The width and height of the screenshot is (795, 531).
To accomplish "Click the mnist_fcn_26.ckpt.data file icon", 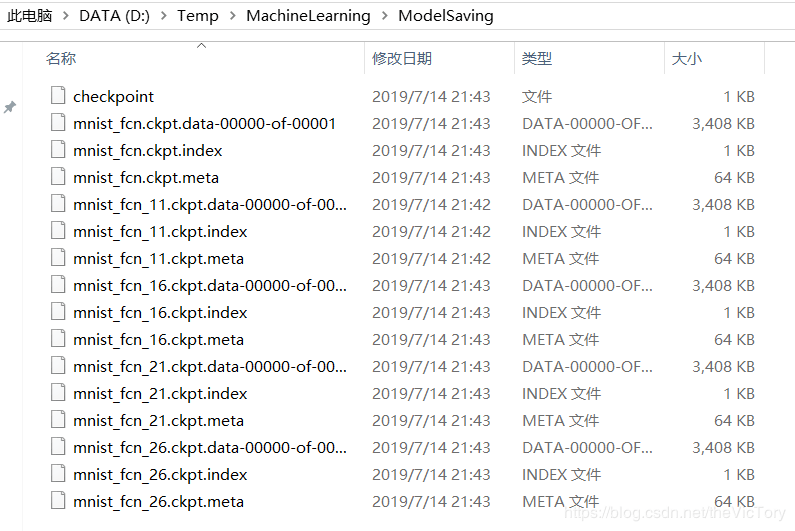I will [58, 446].
